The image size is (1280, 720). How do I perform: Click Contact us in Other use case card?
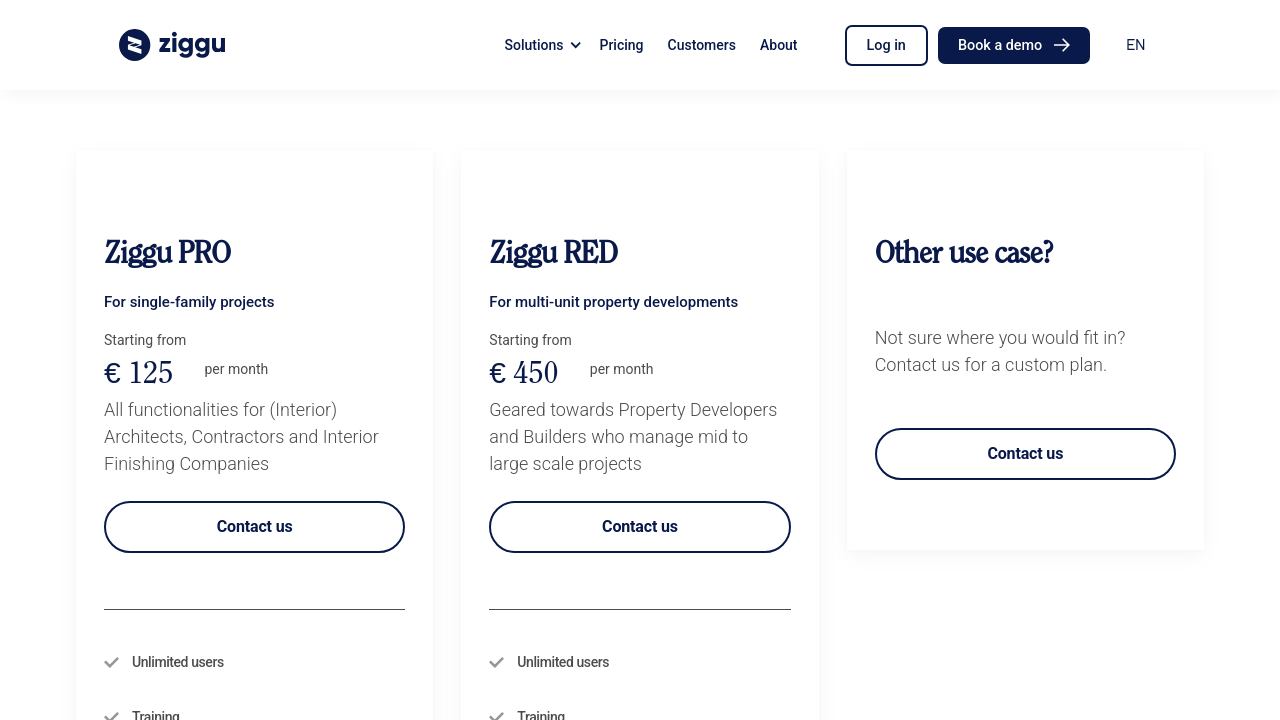click(1025, 454)
